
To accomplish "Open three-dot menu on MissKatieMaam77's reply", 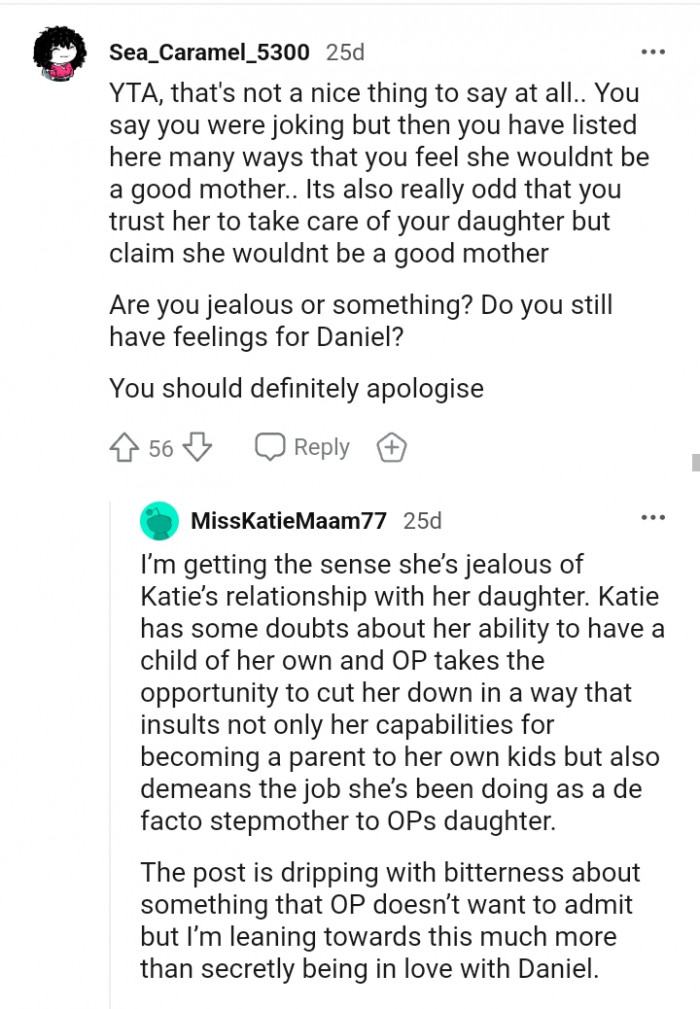I will coord(652,518).
